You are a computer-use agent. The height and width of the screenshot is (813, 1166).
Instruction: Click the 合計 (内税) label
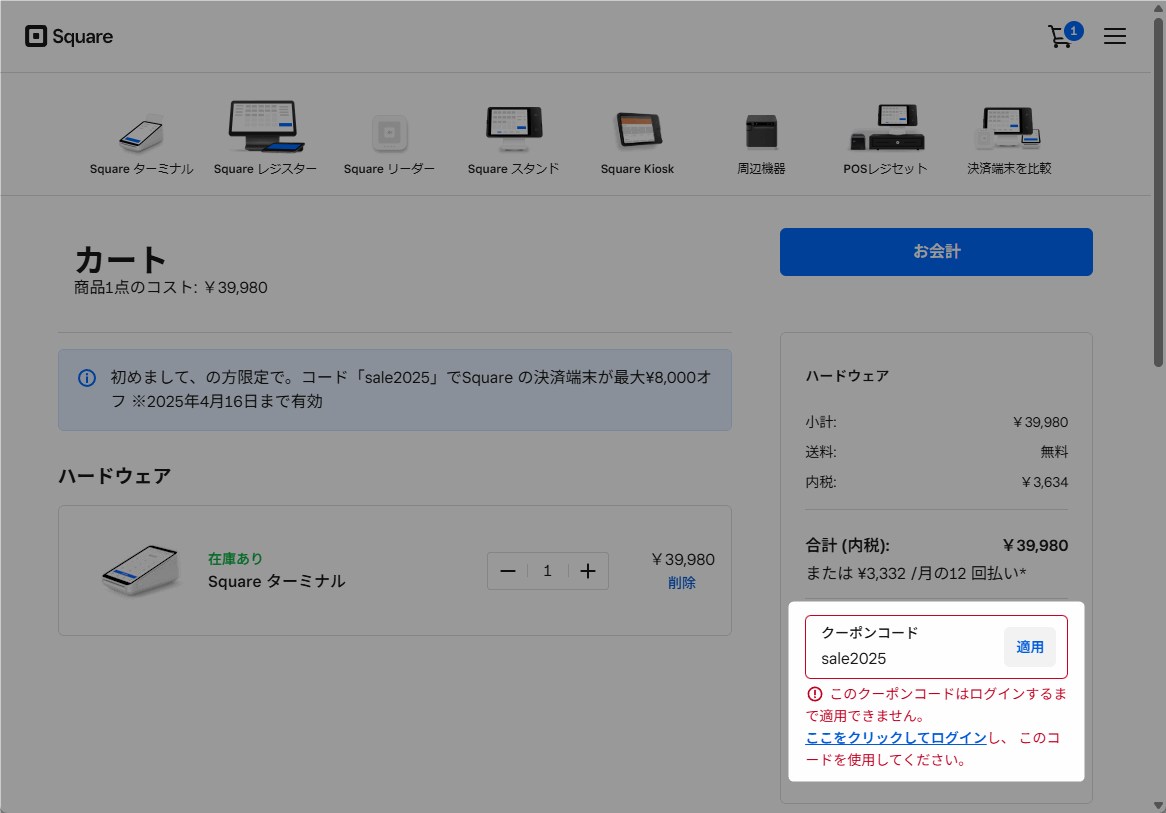[848, 545]
